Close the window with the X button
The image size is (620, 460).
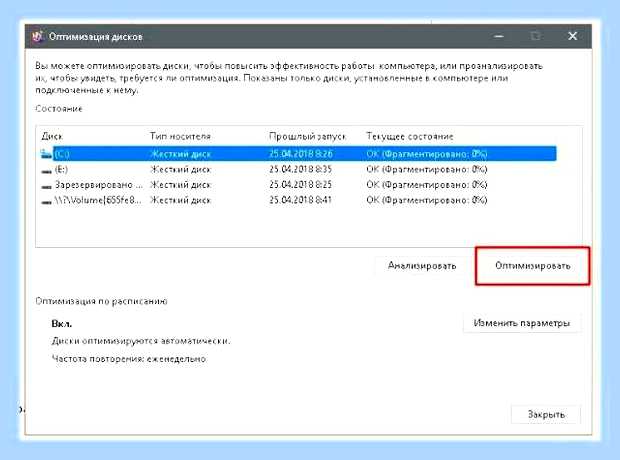tap(572, 36)
